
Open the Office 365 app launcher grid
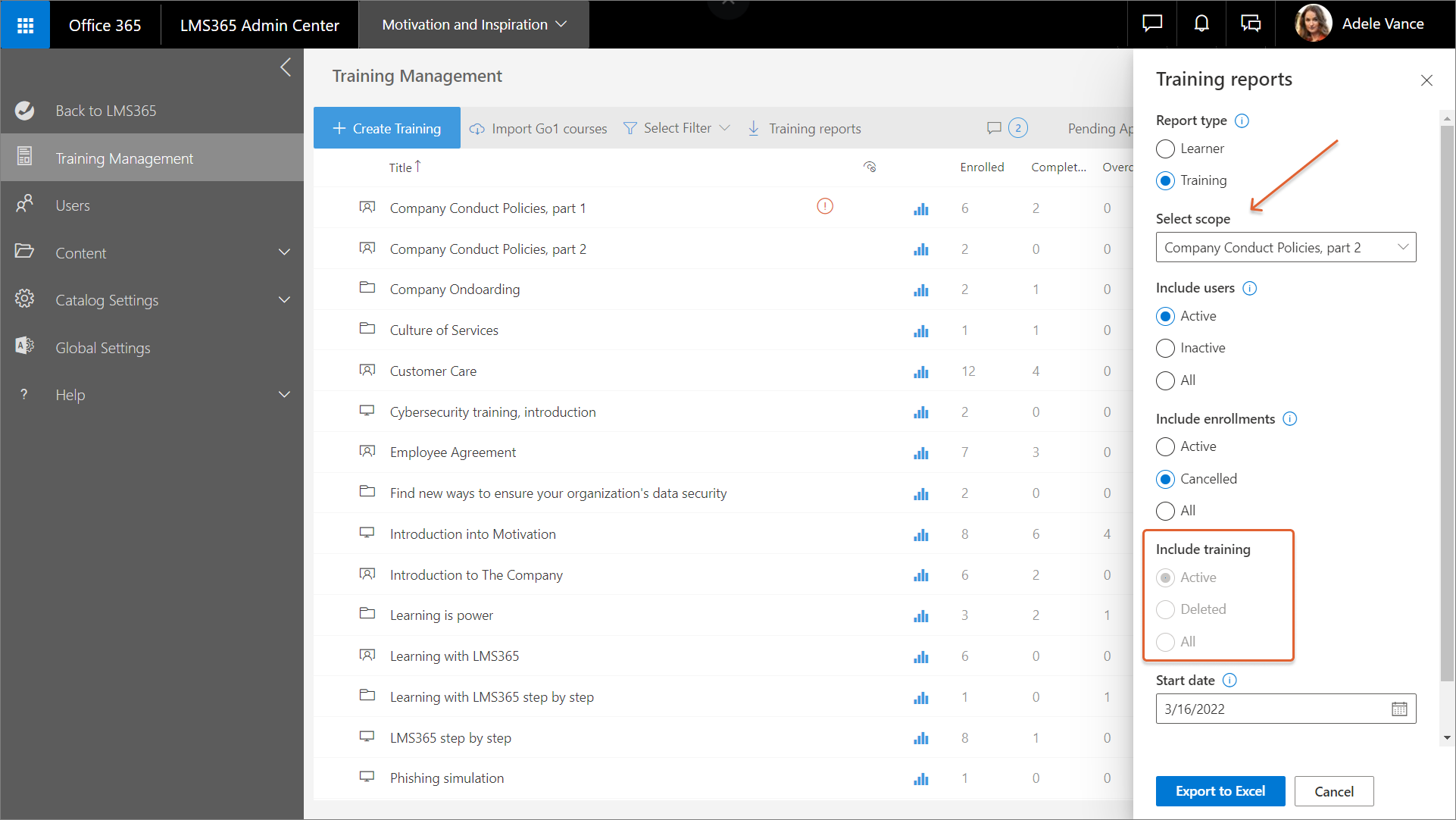pyautogui.click(x=25, y=25)
